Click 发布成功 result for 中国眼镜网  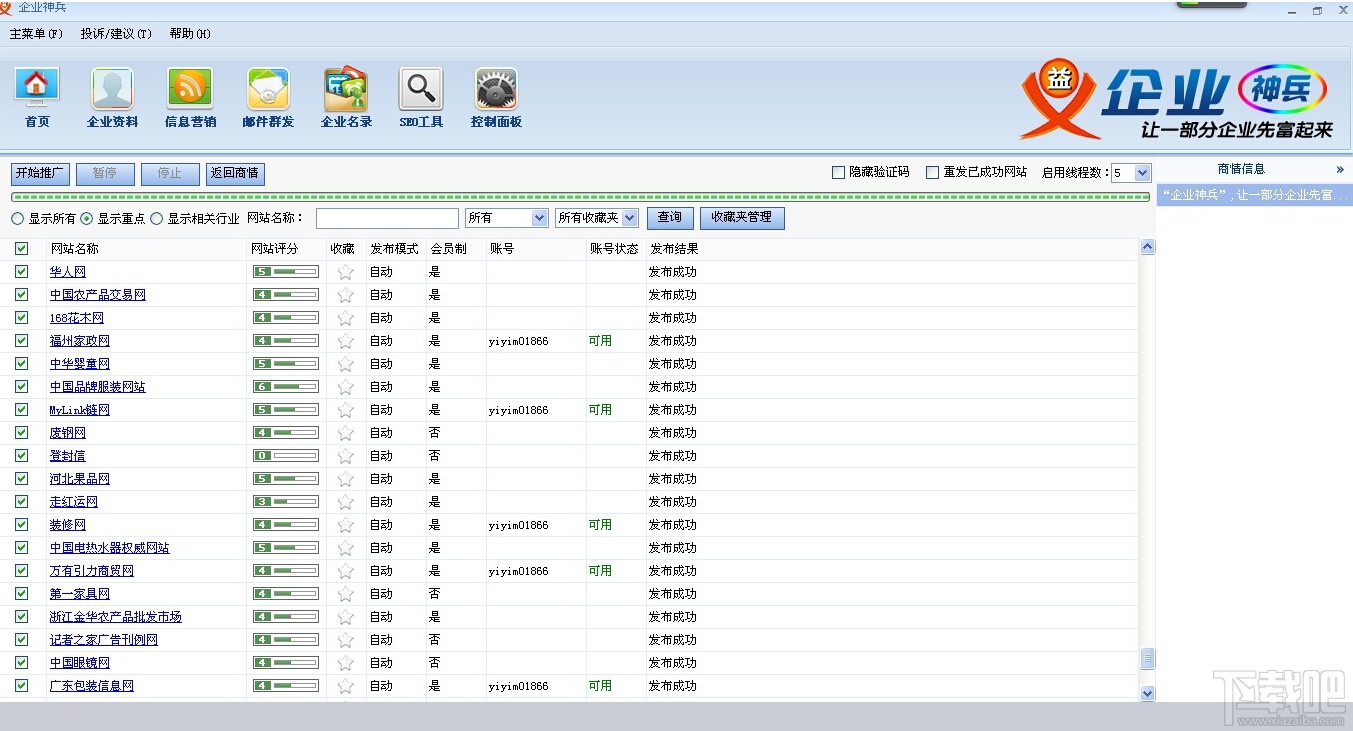point(673,663)
